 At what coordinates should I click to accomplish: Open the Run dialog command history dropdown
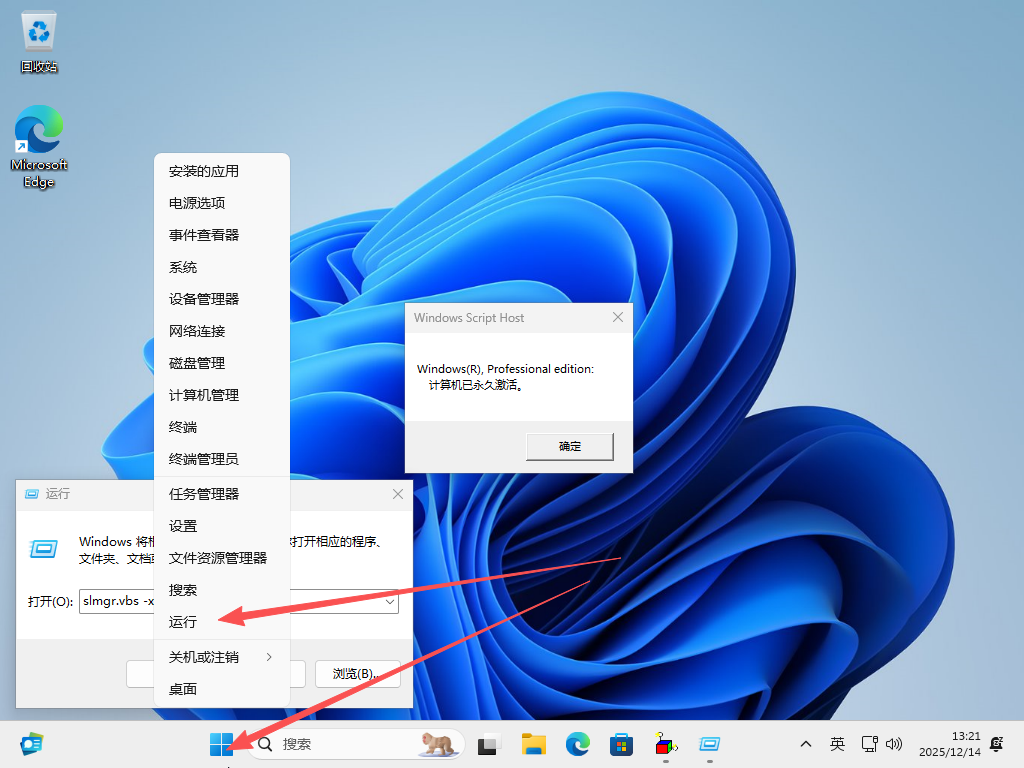coord(389,602)
